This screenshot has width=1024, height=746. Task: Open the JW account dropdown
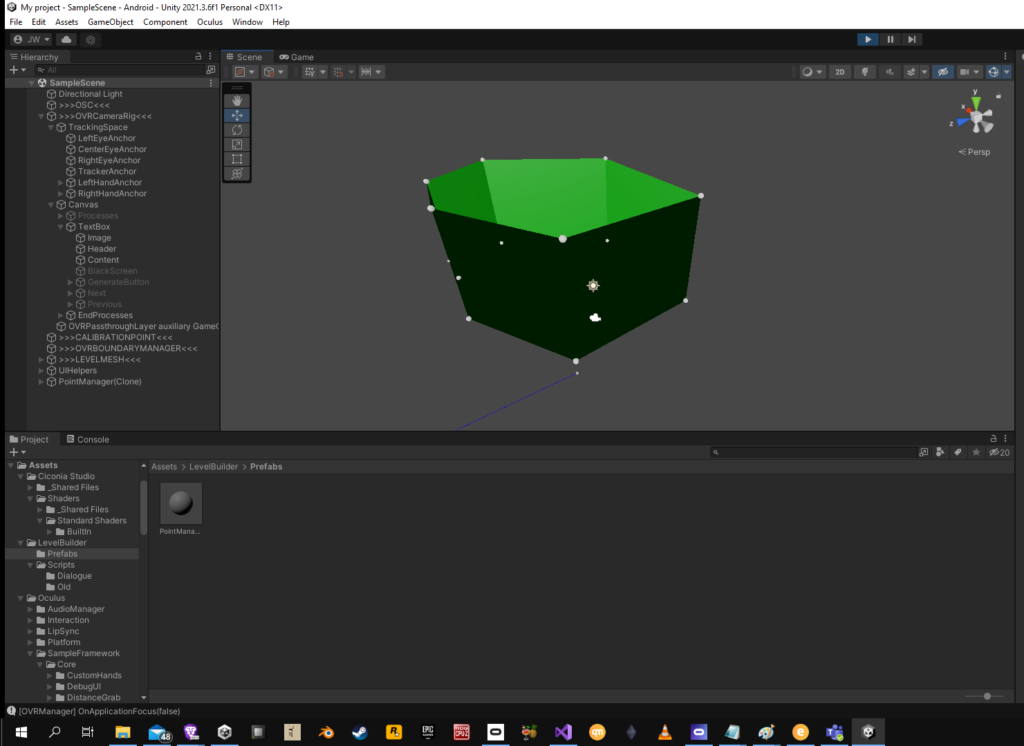32,40
